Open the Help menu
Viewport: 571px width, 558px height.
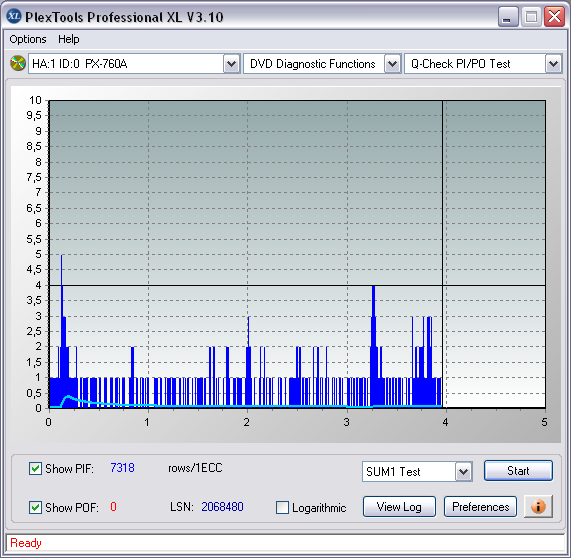(x=69, y=39)
